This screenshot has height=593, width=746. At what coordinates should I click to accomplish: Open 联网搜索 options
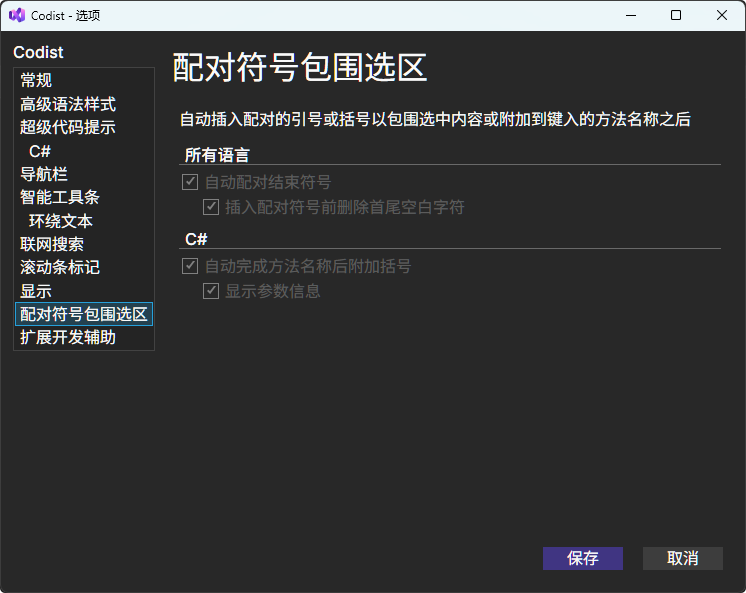[x=52, y=244]
